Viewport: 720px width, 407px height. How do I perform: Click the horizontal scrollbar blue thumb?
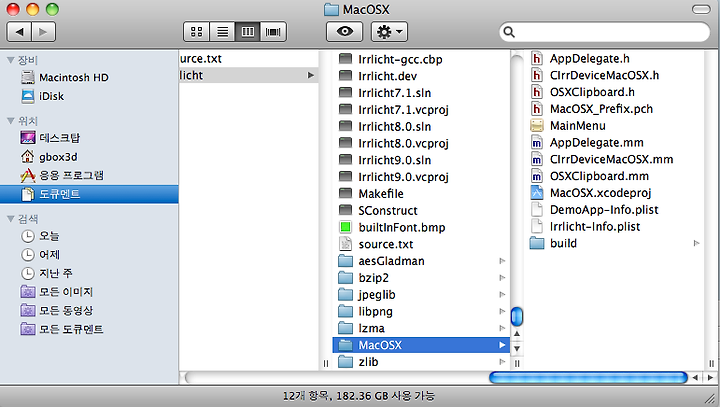pyautogui.click(x=588, y=378)
